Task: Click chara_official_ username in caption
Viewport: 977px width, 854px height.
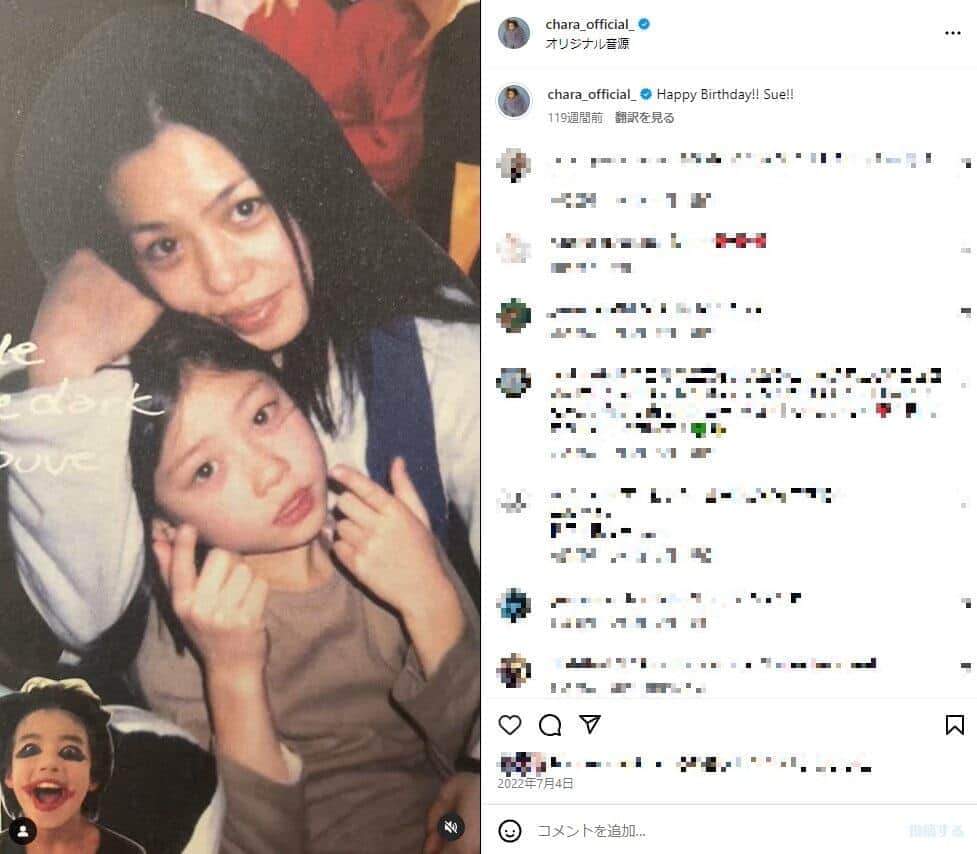Action: (591, 95)
